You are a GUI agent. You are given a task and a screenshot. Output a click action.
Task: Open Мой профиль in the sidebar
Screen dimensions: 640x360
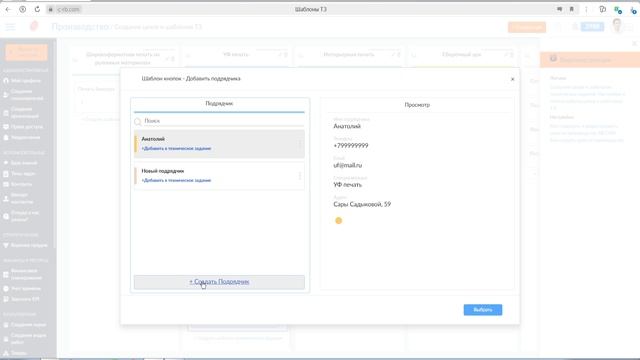tap(25, 81)
